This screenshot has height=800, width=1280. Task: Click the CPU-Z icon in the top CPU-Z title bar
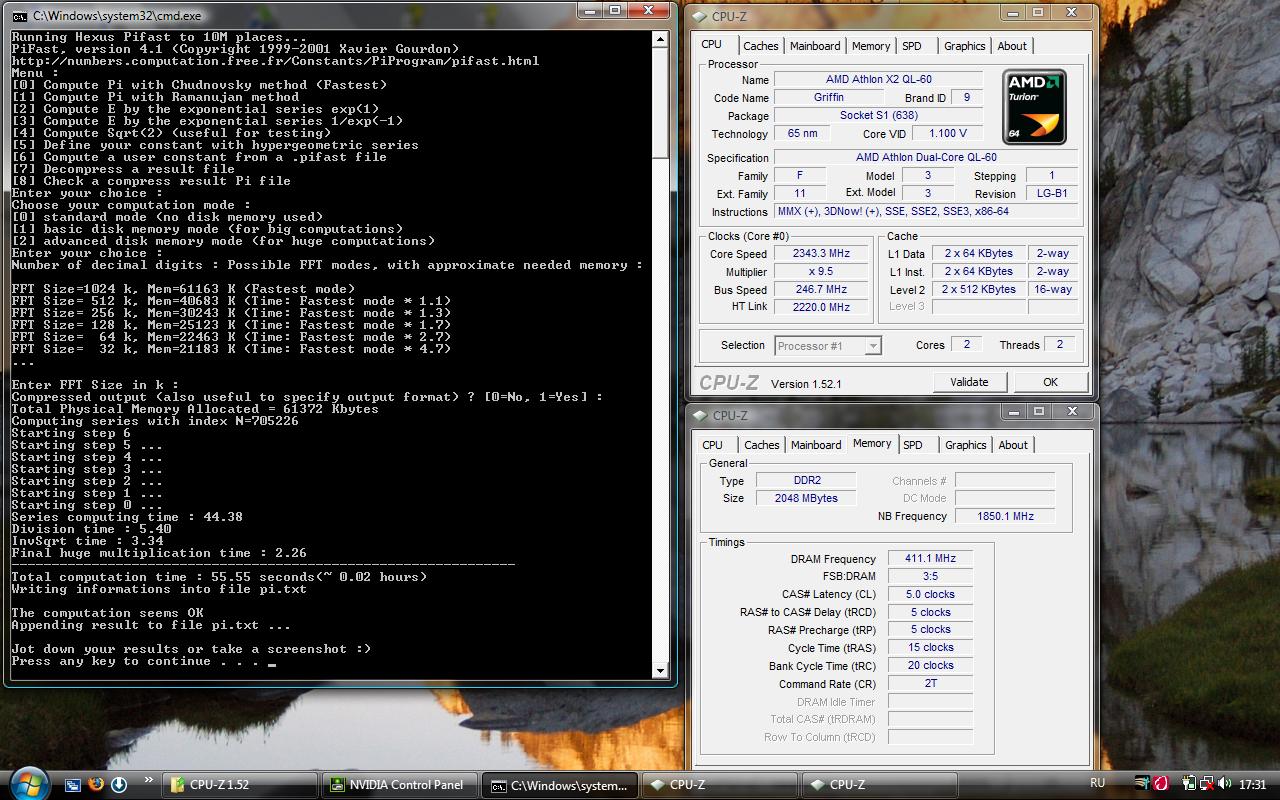click(699, 16)
